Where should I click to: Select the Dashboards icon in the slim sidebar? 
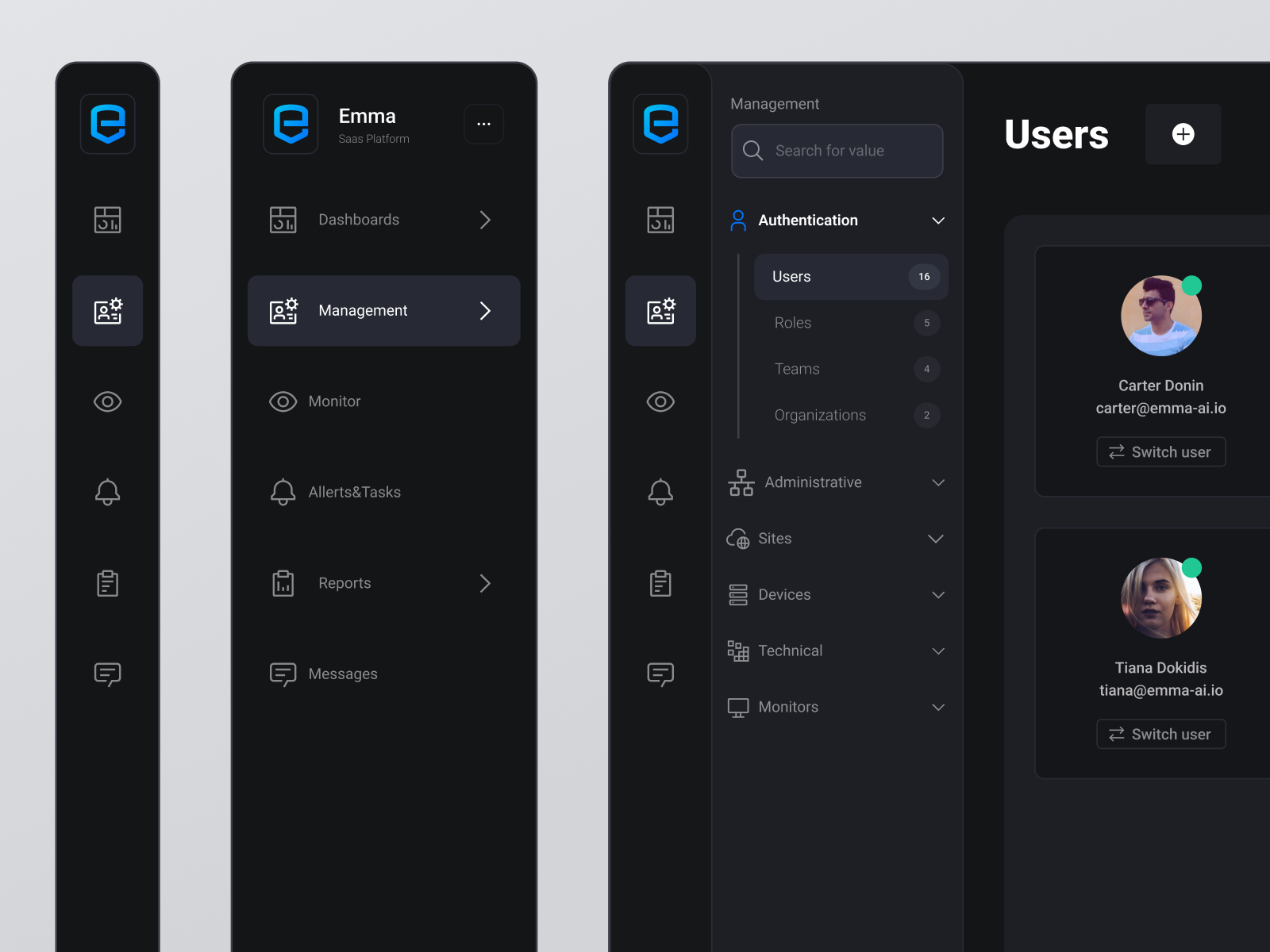coord(107,220)
